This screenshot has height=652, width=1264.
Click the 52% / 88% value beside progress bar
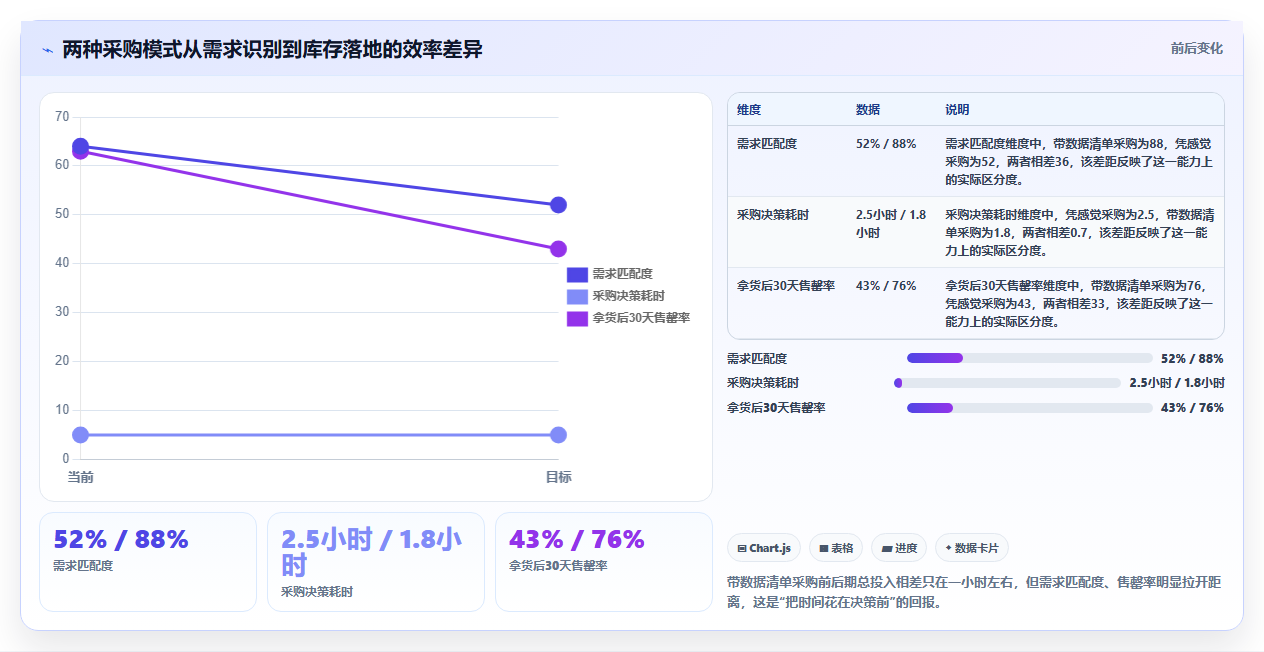[x=1192, y=358]
